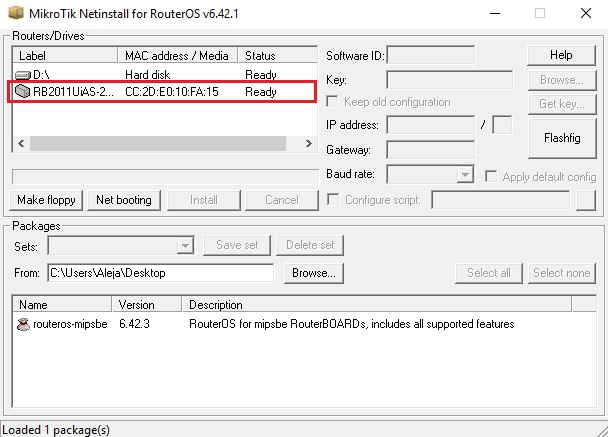Click the RouterOS for mipsbe description text
608x437 pixels.
pyautogui.click(x=352, y=324)
